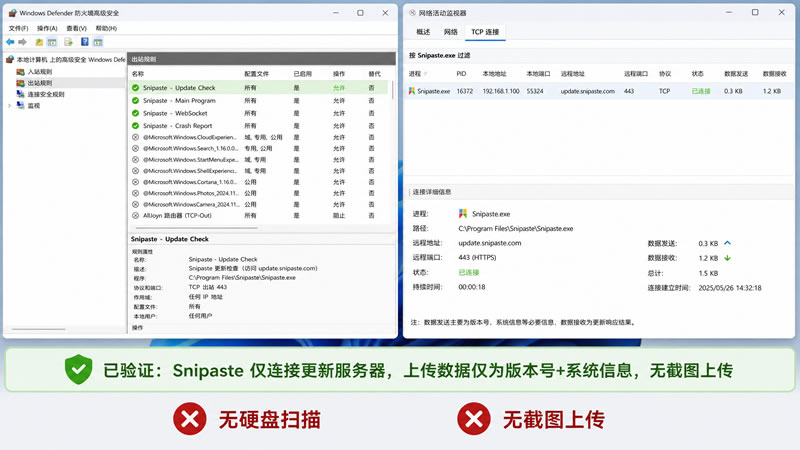Click green check icon of Snipaste - Update Check

point(135,88)
